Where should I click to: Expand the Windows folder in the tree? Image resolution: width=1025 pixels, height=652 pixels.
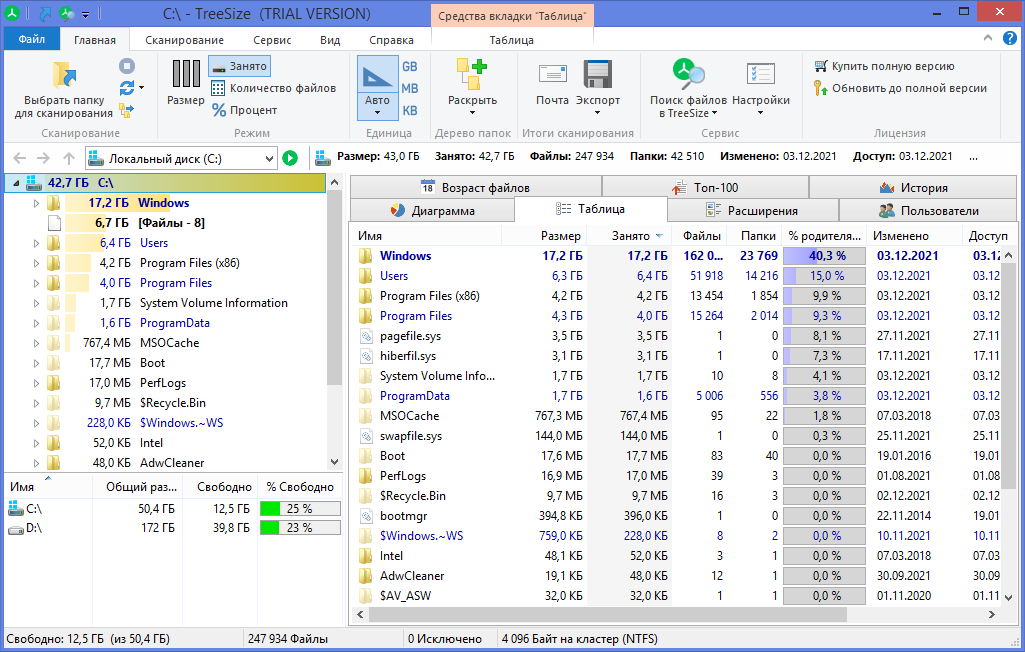tap(37, 203)
